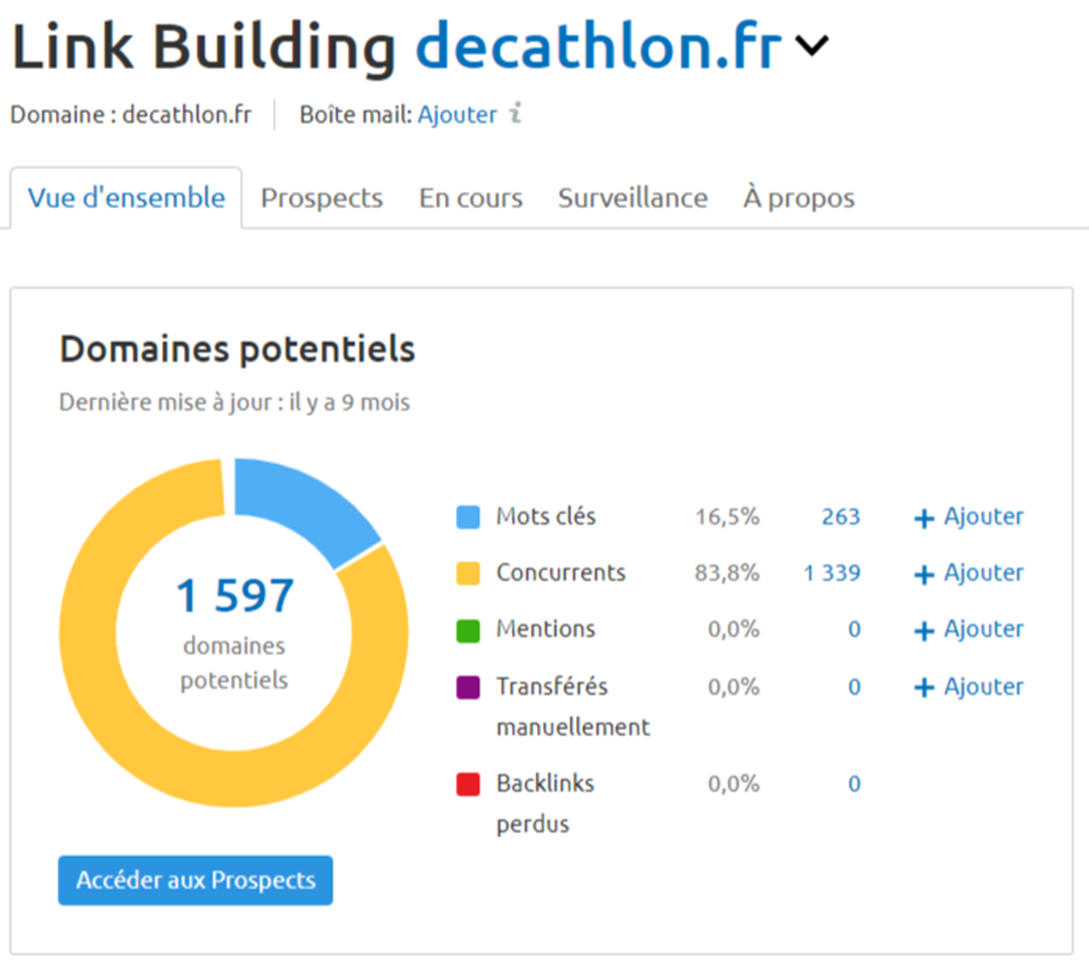This screenshot has width=1089, height=964.
Task: Click the blue Mots clés legend swatch
Action: click(468, 517)
